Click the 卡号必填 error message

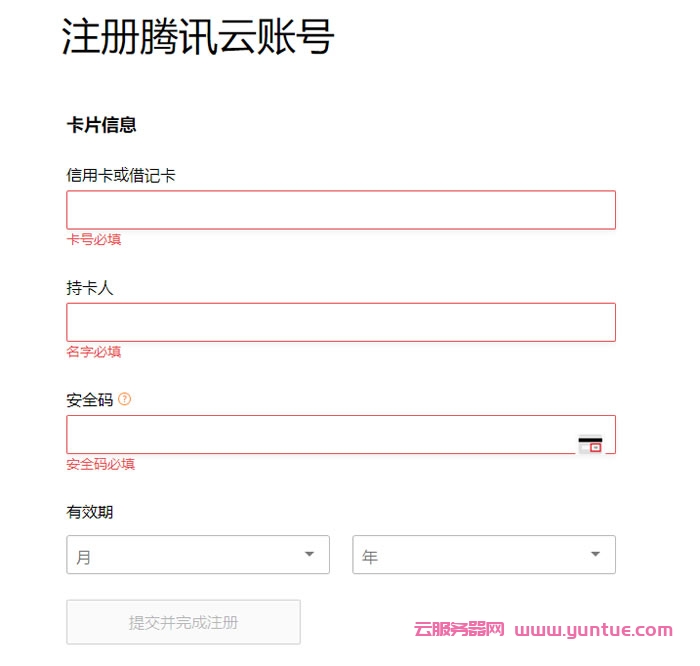[94, 240]
